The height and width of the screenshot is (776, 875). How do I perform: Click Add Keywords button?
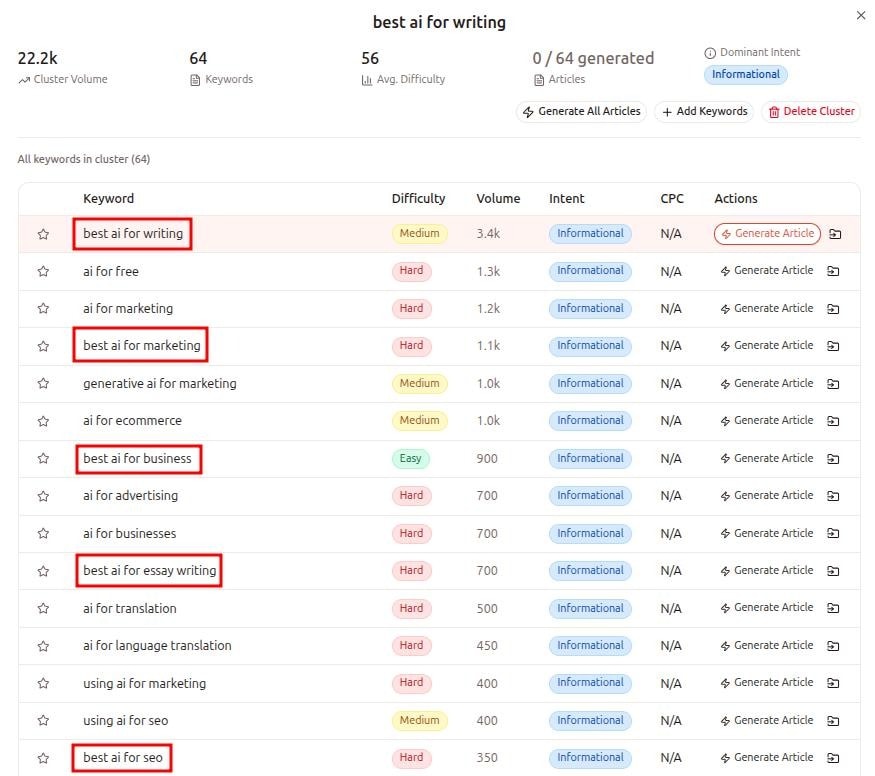coord(704,112)
